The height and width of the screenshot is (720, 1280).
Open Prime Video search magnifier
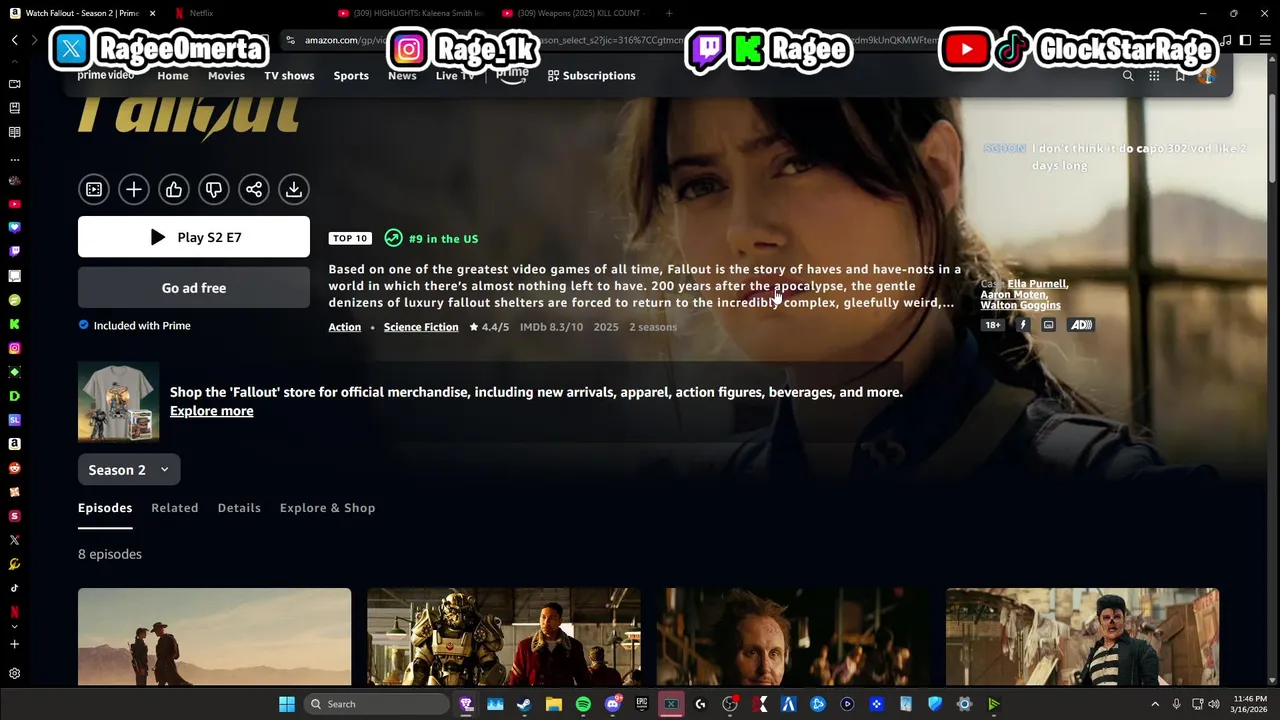pos(1128,76)
